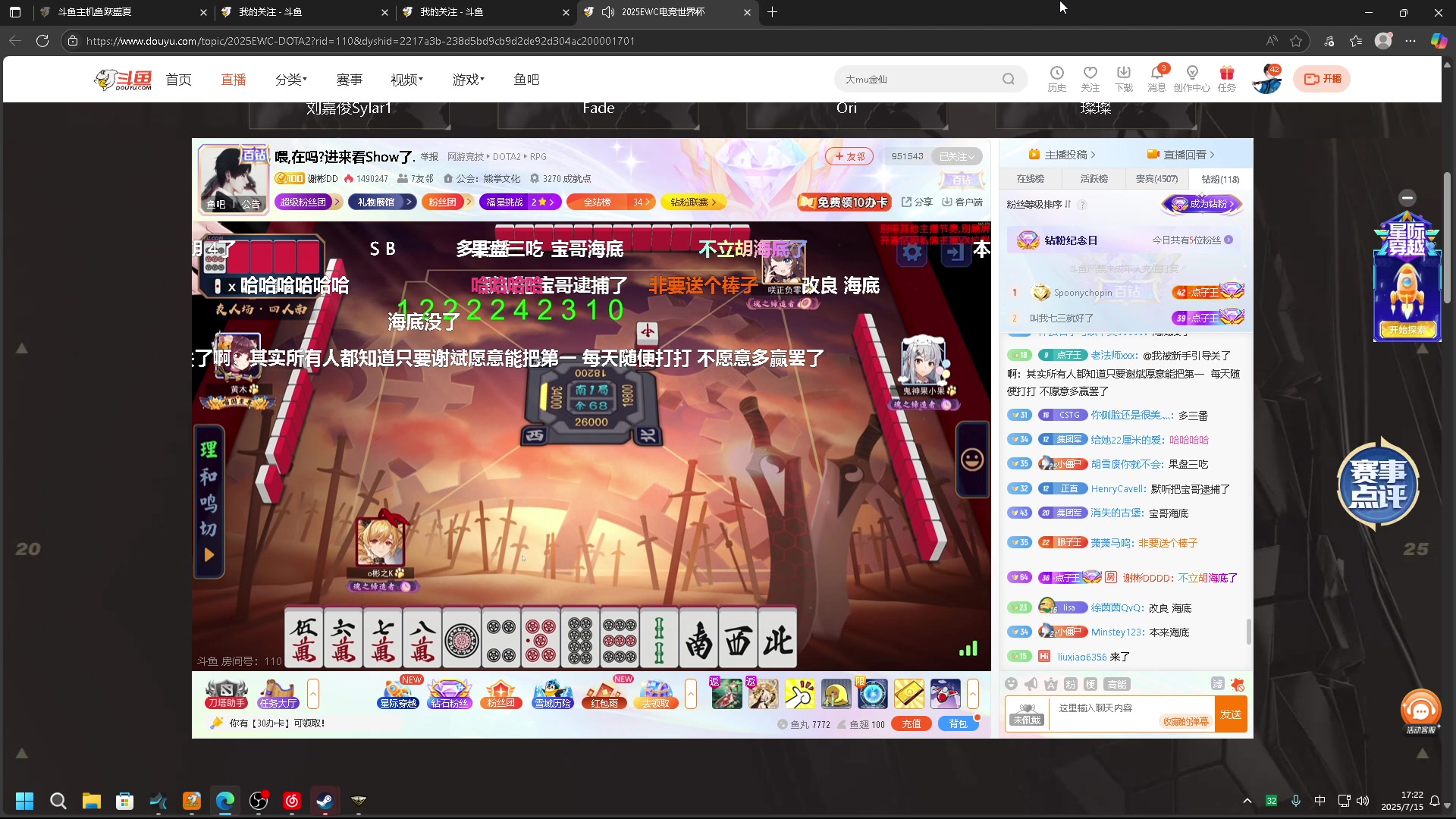The height and width of the screenshot is (819, 1456).
Task: Expand the 视频 dropdown menu
Action: 406,80
